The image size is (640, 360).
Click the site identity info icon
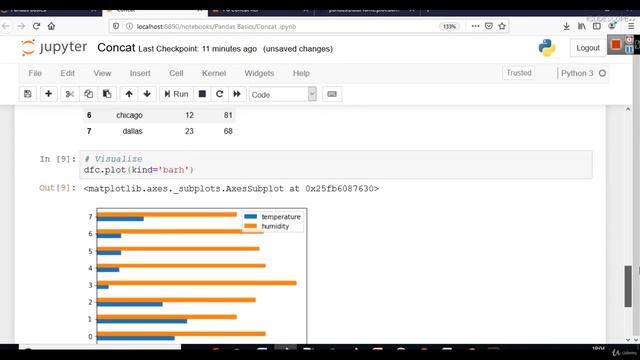(129, 26)
